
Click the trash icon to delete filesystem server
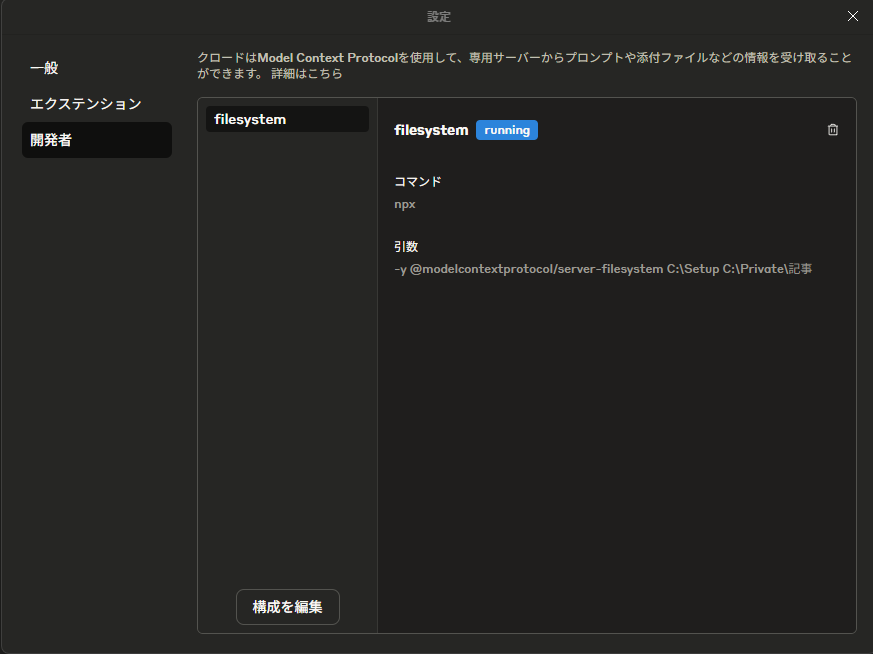pos(833,129)
